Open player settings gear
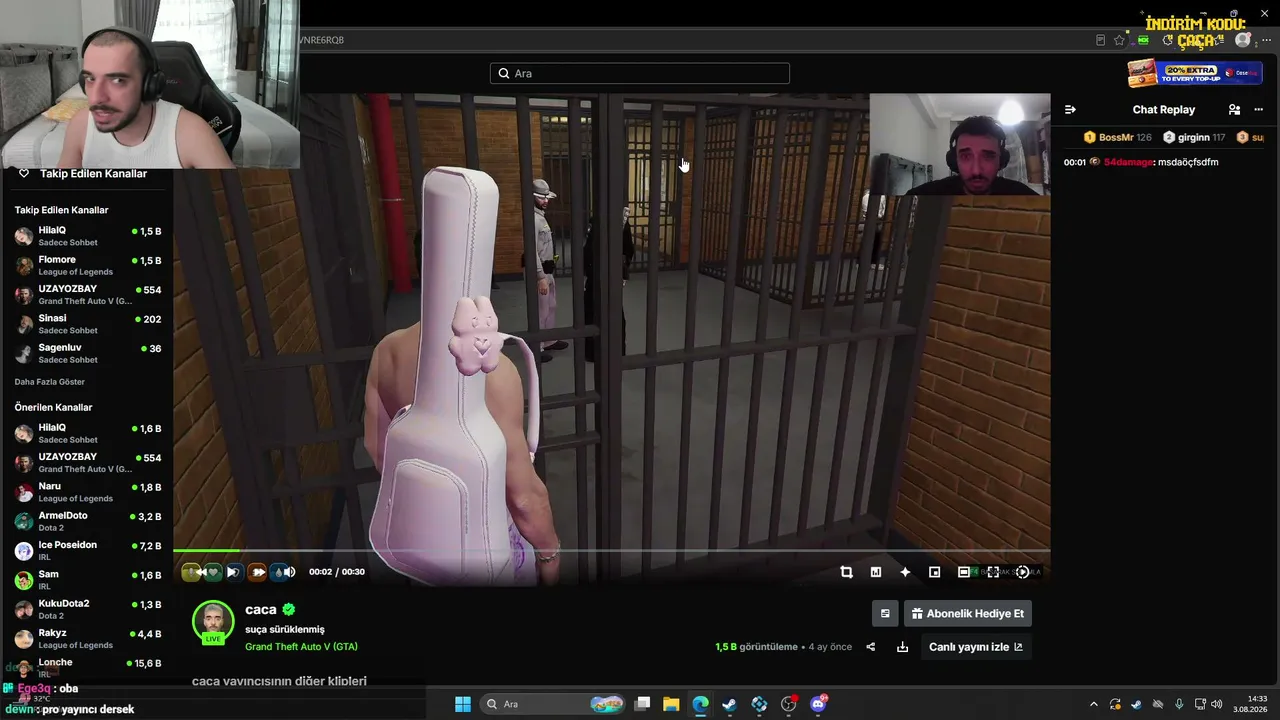Image resolution: width=1280 pixels, height=720 pixels. click(1022, 572)
